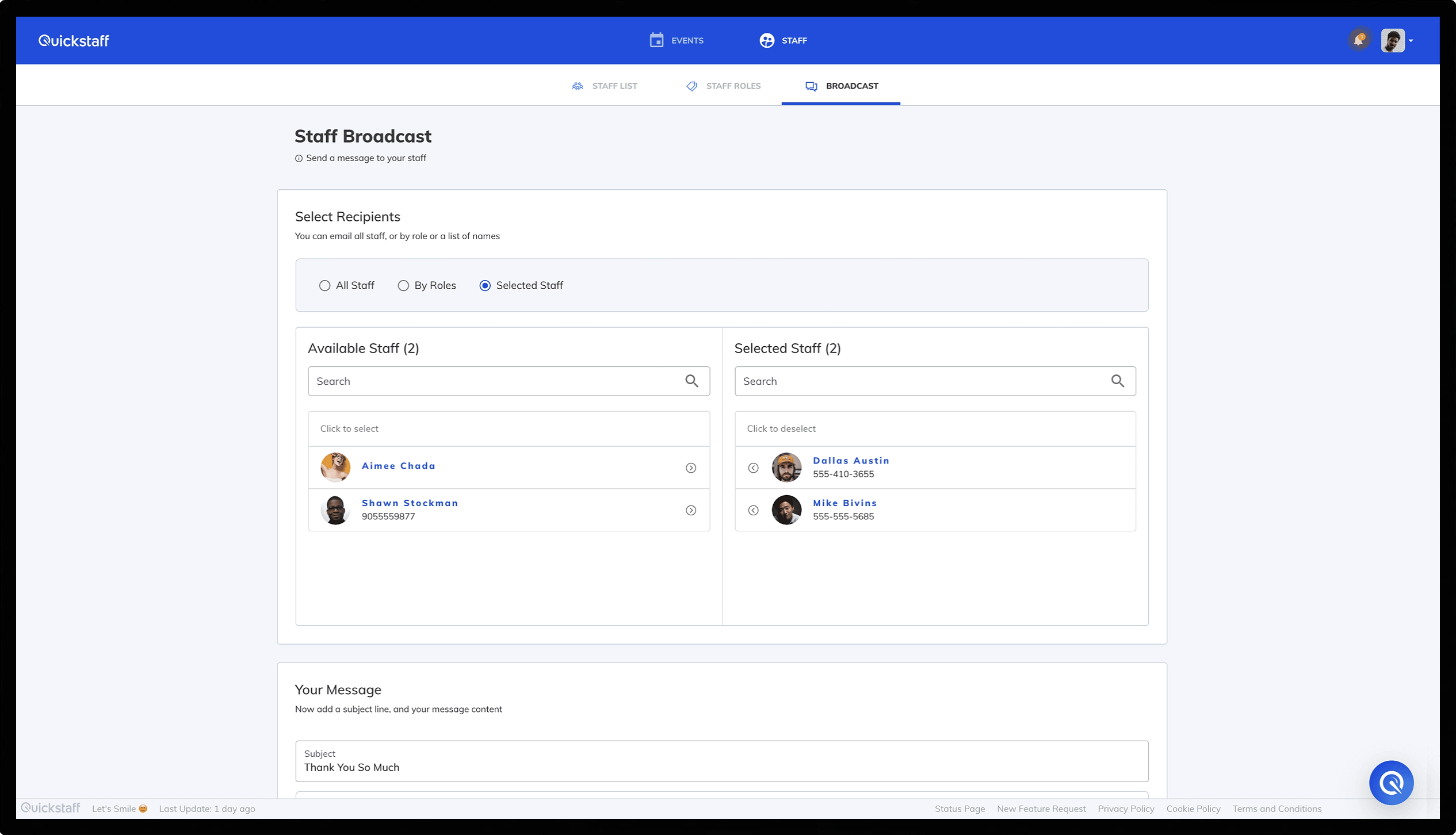Click Available Staff search magnifier icon

[x=691, y=381]
